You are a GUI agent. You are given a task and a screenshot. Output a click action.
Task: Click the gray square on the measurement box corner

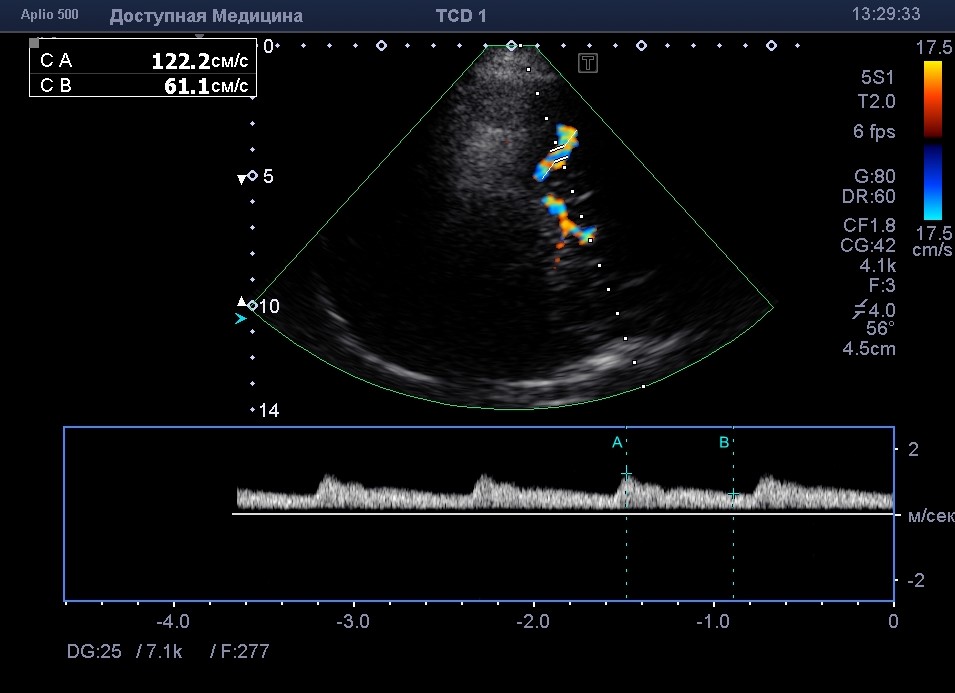pyautogui.click(x=34, y=43)
